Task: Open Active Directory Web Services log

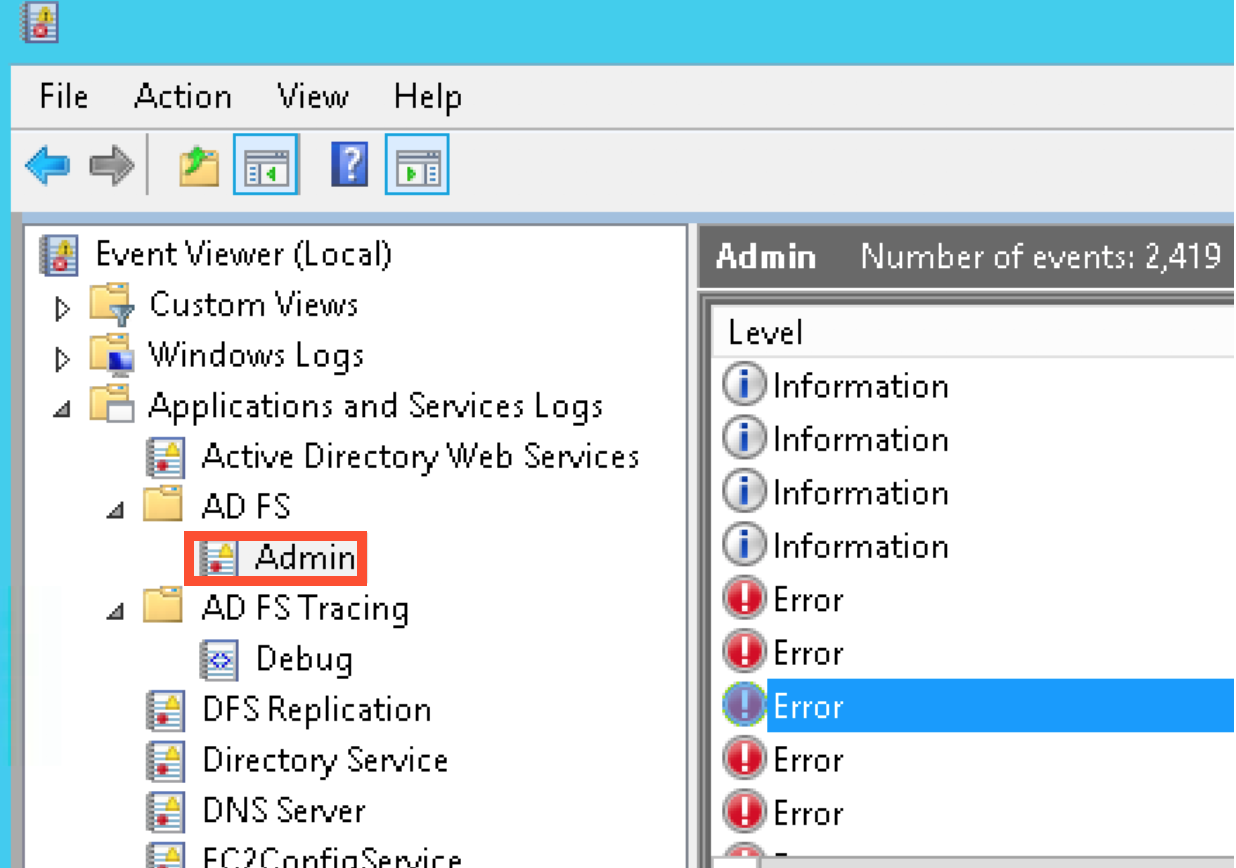Action: [421, 457]
